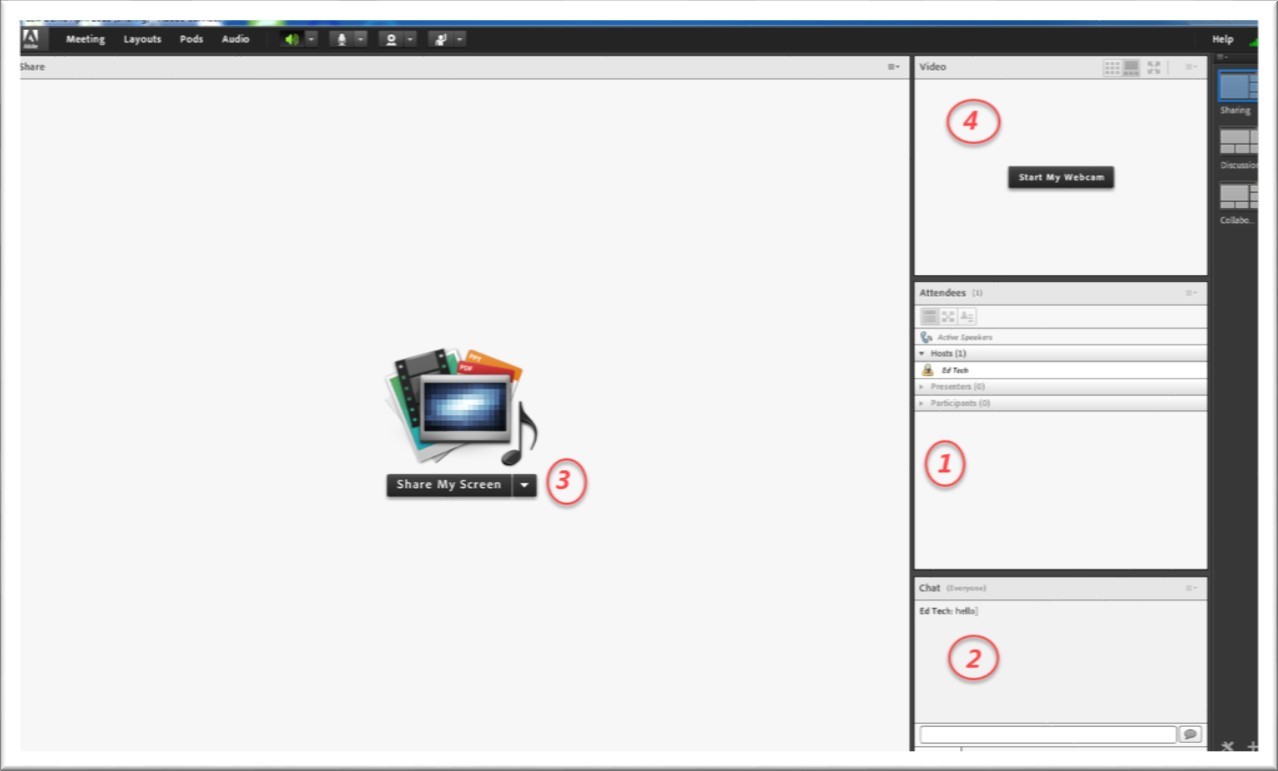
Task: Click the chat message input field
Action: [1048, 734]
